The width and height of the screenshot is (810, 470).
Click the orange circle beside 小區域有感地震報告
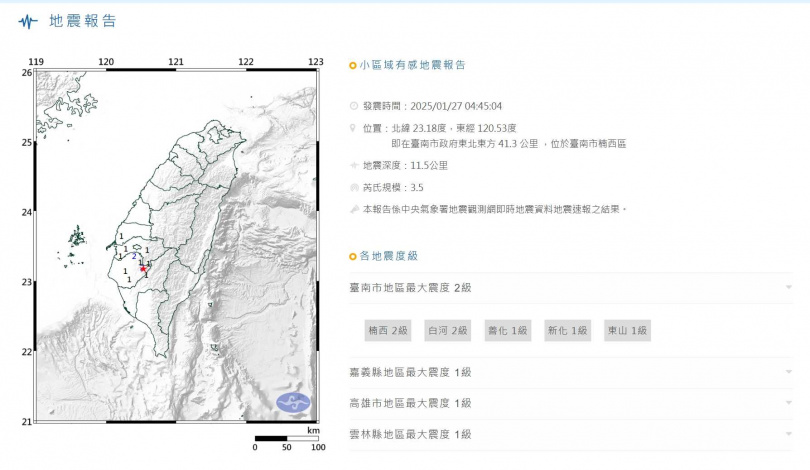(x=353, y=65)
